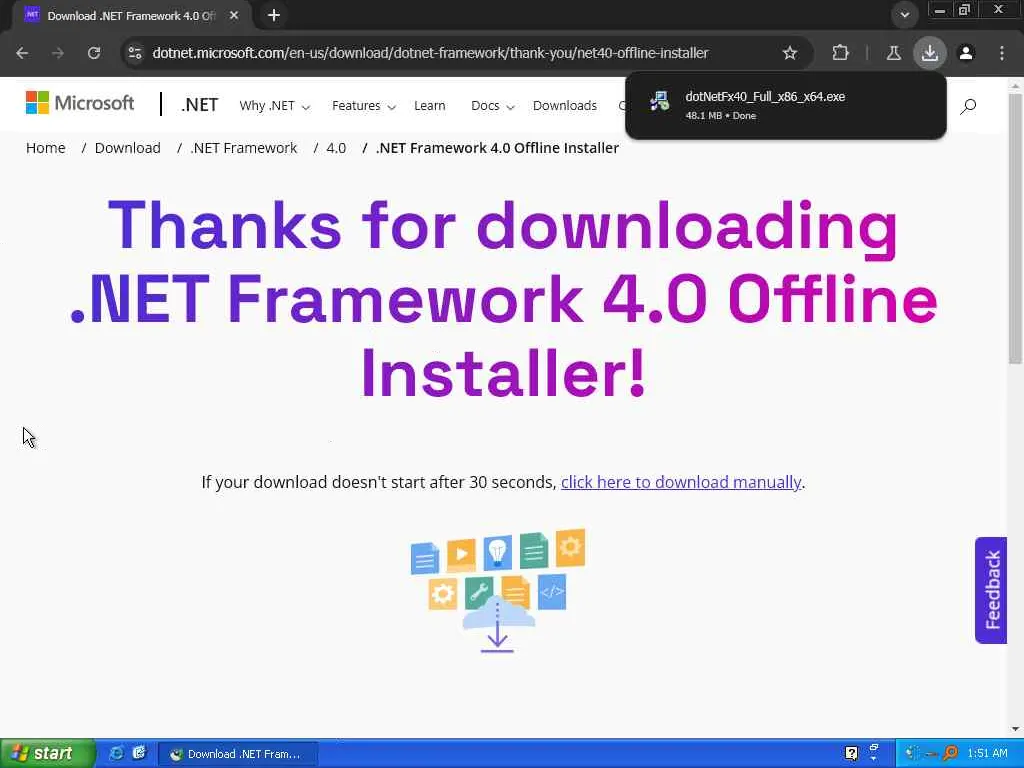
Task: Open the Learn menu item
Action: pos(430,106)
